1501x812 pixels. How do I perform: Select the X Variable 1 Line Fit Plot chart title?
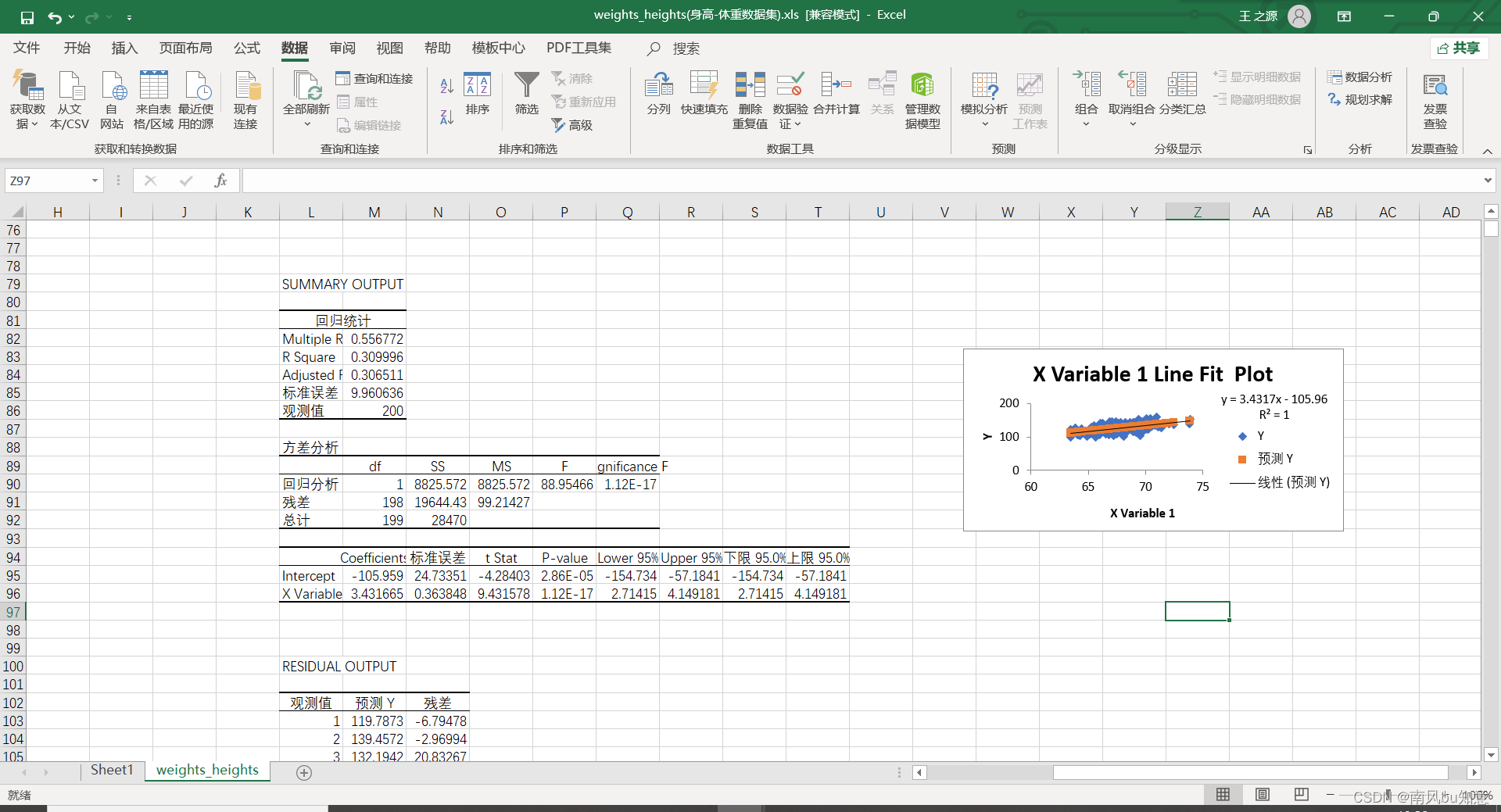[x=1152, y=374]
